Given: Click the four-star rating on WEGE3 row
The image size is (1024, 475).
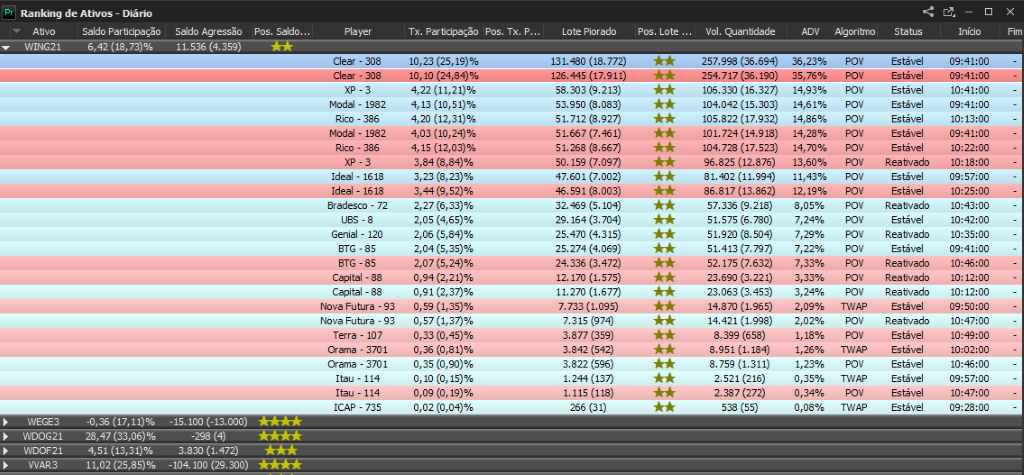Looking at the screenshot, I should point(281,422).
